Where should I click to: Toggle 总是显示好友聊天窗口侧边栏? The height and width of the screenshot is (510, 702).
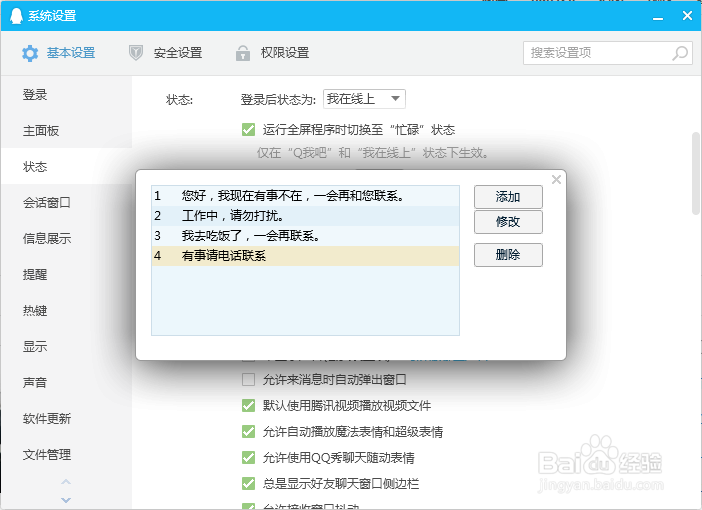[x=248, y=484]
